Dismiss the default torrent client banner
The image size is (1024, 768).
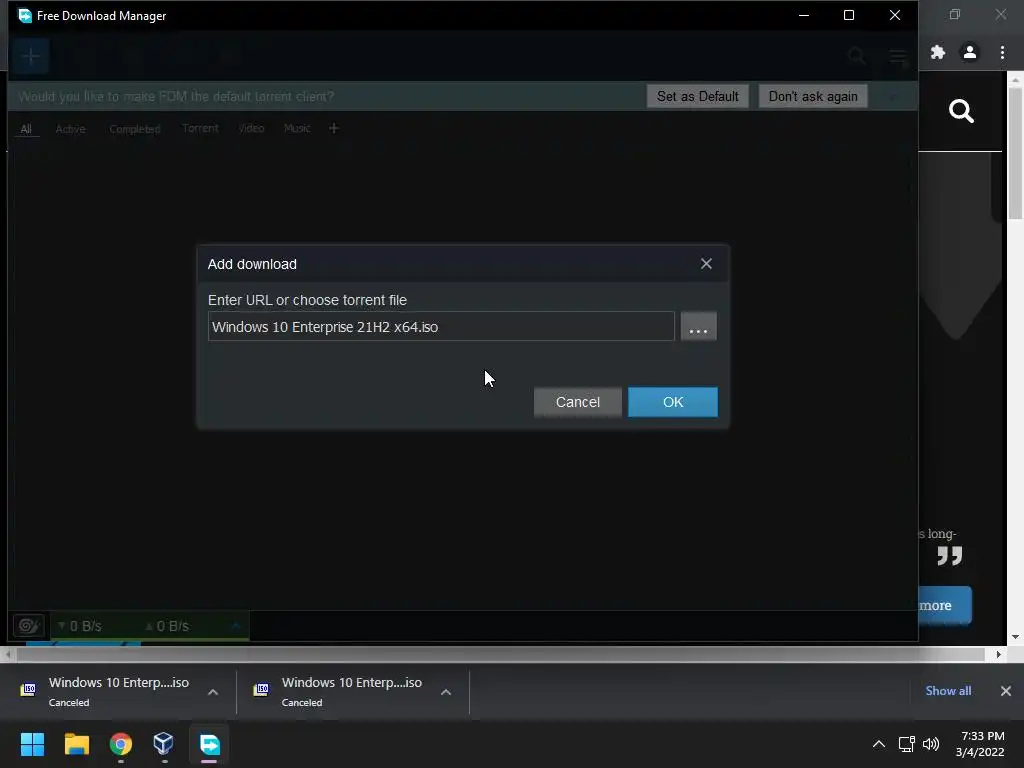pyautogui.click(x=893, y=97)
